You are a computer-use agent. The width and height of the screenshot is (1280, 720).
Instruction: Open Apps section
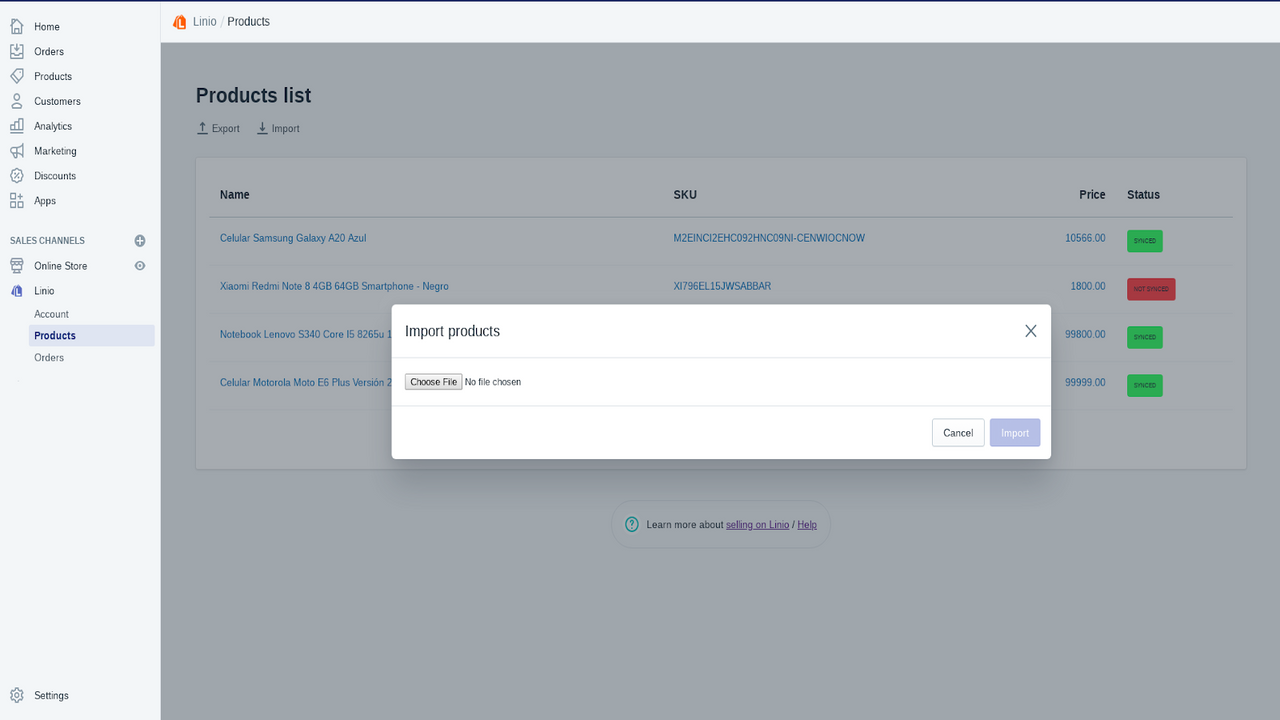coord(45,201)
